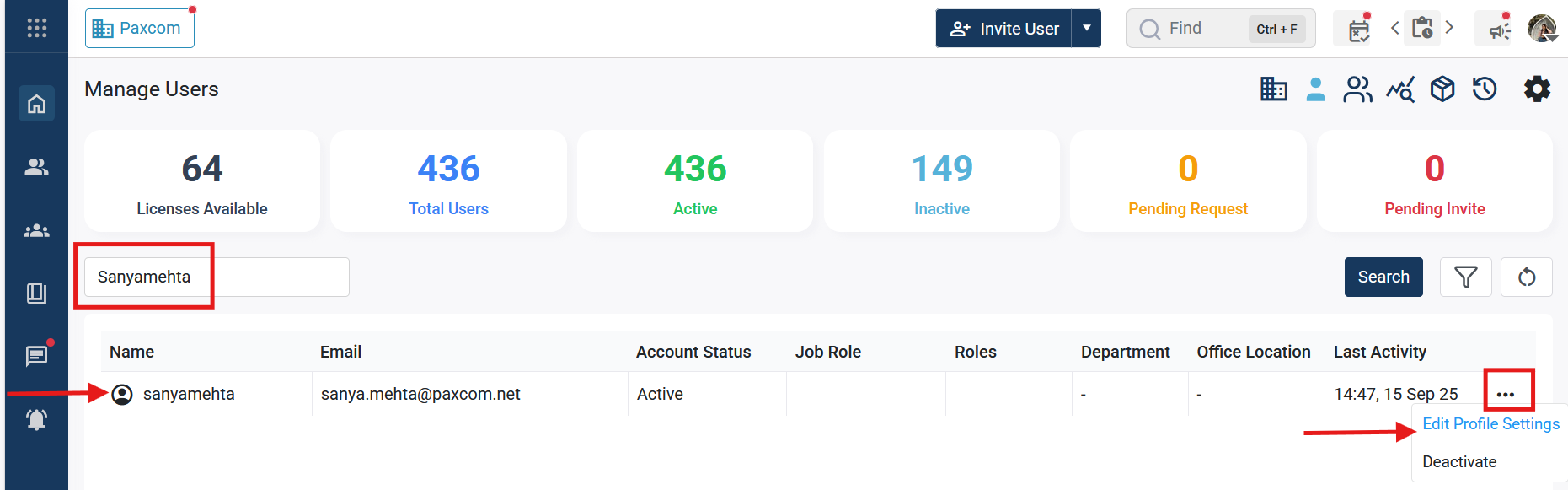Expand the Invite User dropdown arrow
1568x490 pixels.
click(x=1087, y=29)
